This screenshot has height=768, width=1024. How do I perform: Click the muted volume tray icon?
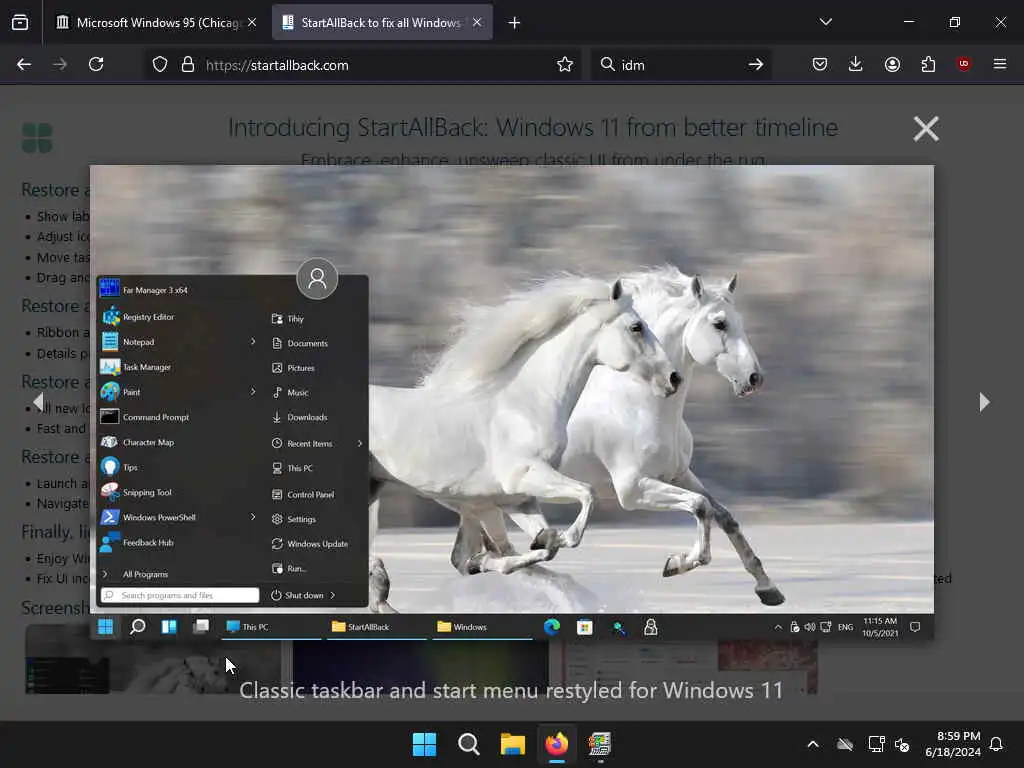coord(902,744)
